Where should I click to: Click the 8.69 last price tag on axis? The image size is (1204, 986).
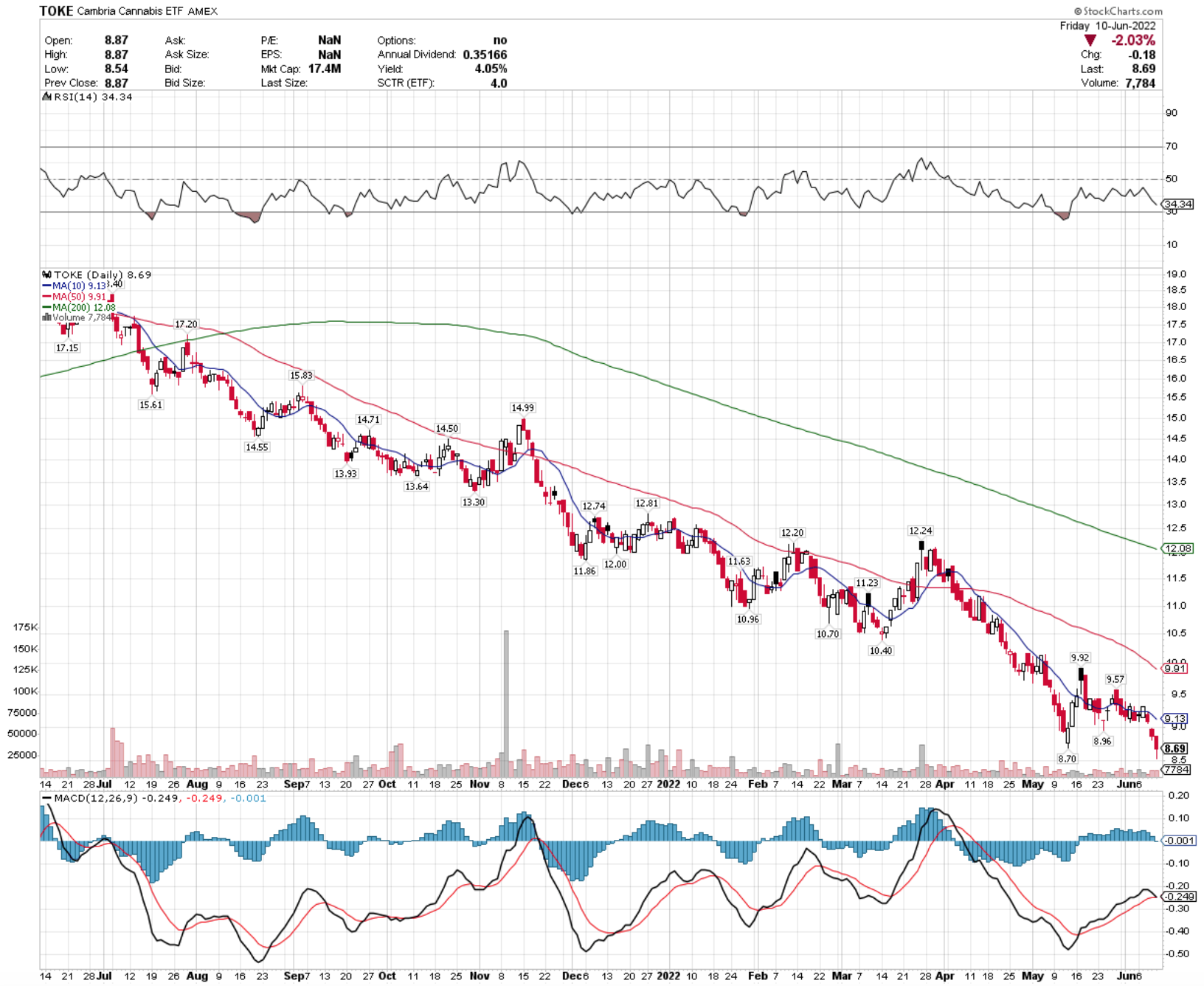coord(1175,748)
